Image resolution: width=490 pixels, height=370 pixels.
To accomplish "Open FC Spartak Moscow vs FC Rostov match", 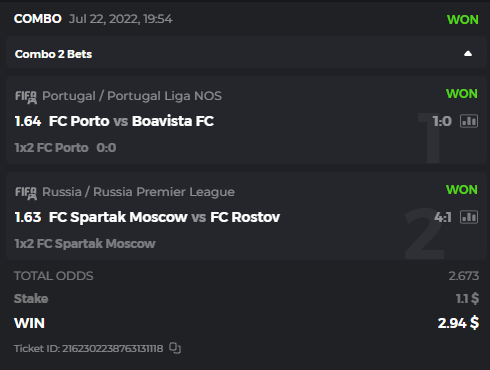I will (164, 217).
